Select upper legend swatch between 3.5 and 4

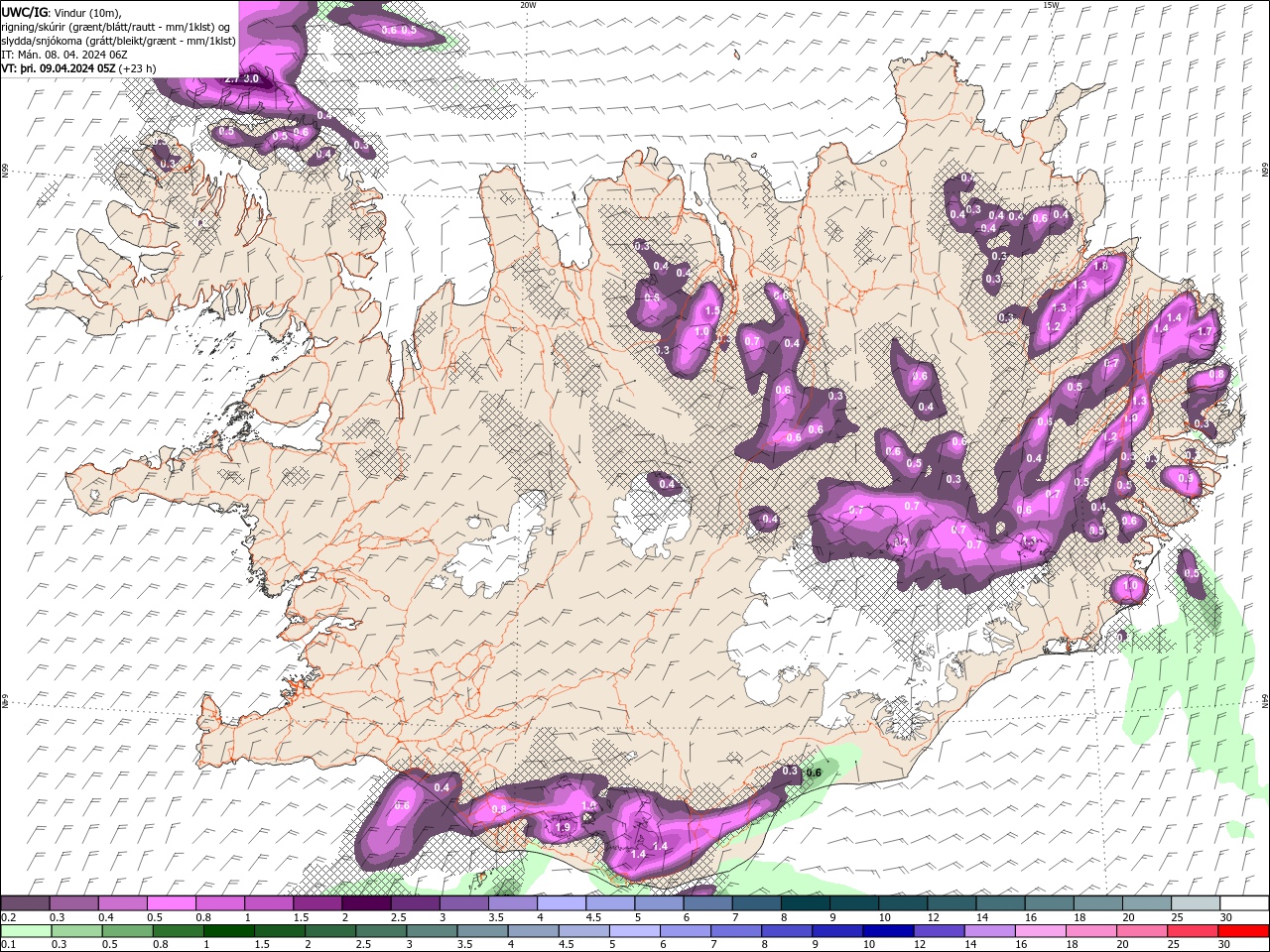tap(513, 903)
